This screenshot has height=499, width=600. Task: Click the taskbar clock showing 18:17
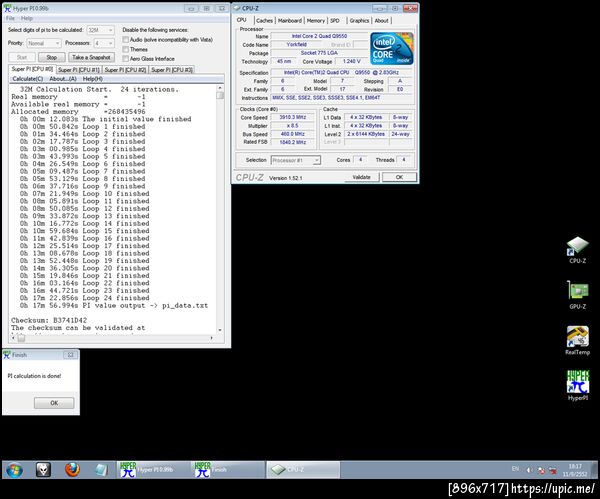click(575, 470)
